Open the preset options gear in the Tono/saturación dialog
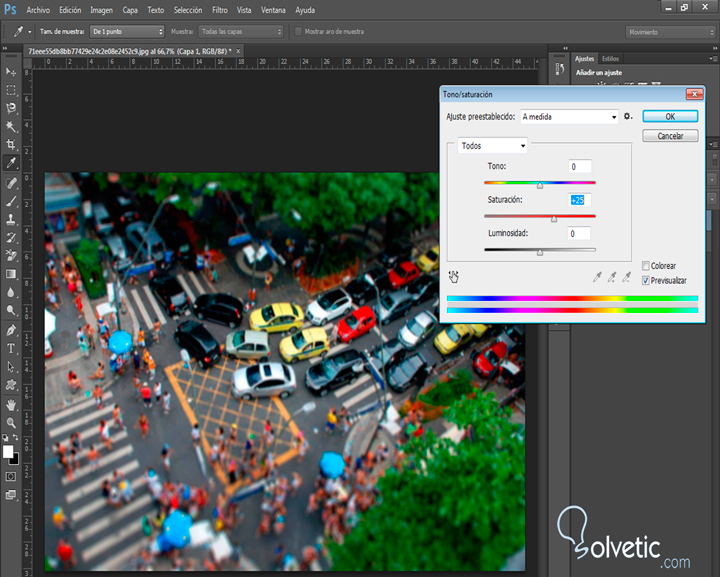720x577 pixels. click(628, 117)
